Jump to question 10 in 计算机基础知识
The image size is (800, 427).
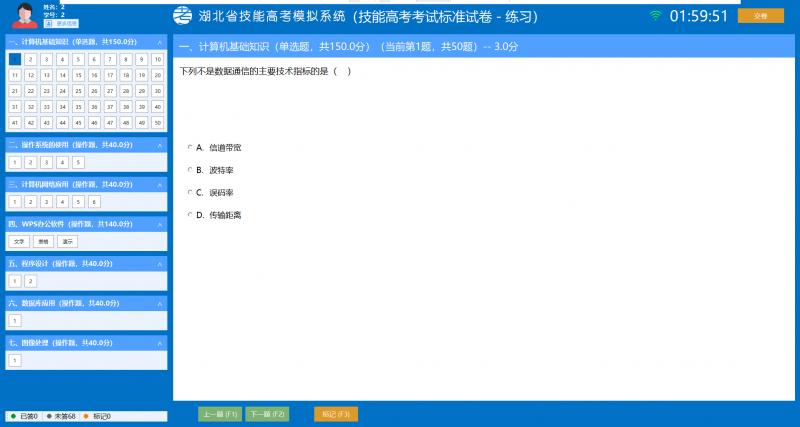tap(158, 60)
